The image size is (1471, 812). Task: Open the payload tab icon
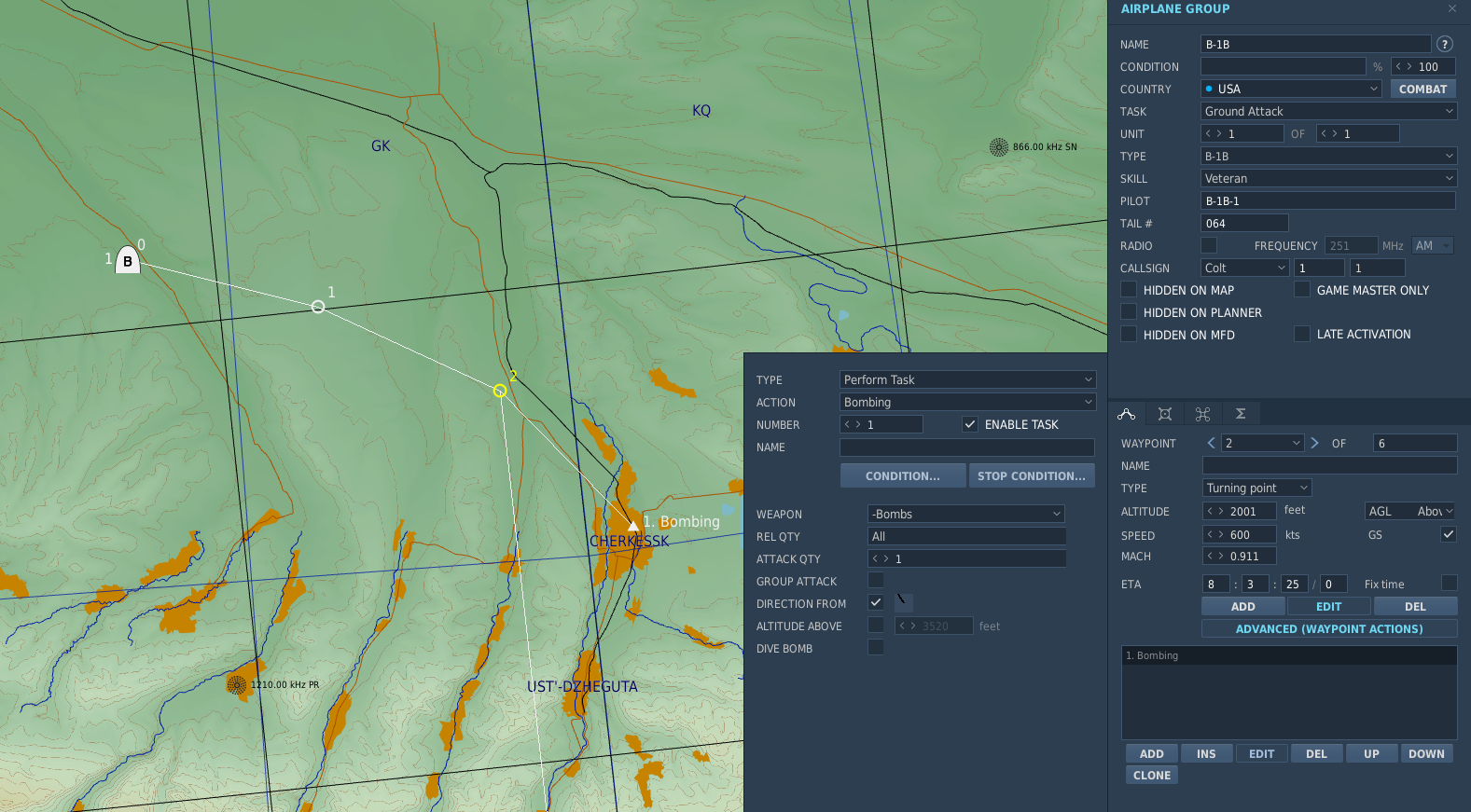tap(1165, 414)
